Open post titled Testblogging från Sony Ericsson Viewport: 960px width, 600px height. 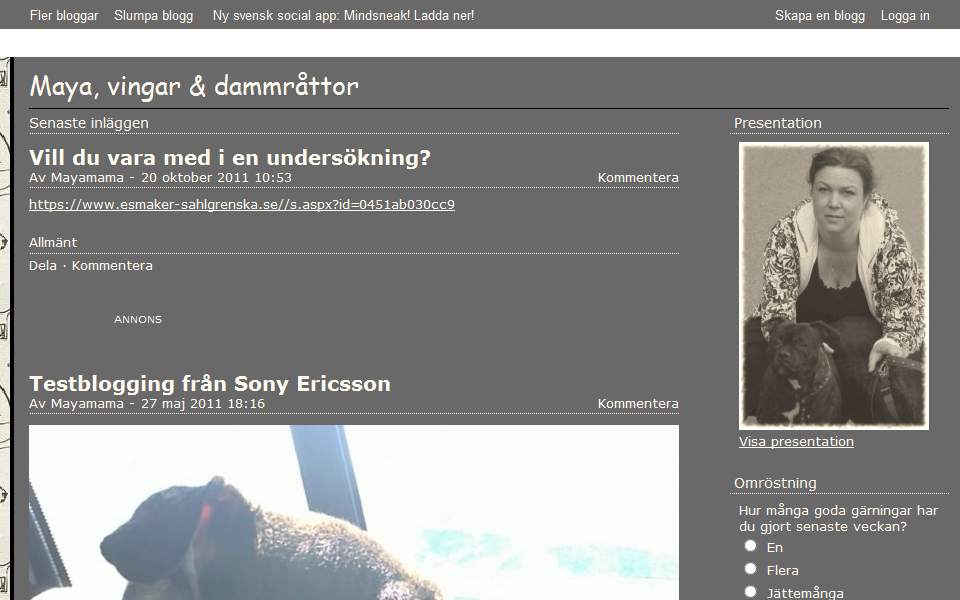(x=210, y=384)
